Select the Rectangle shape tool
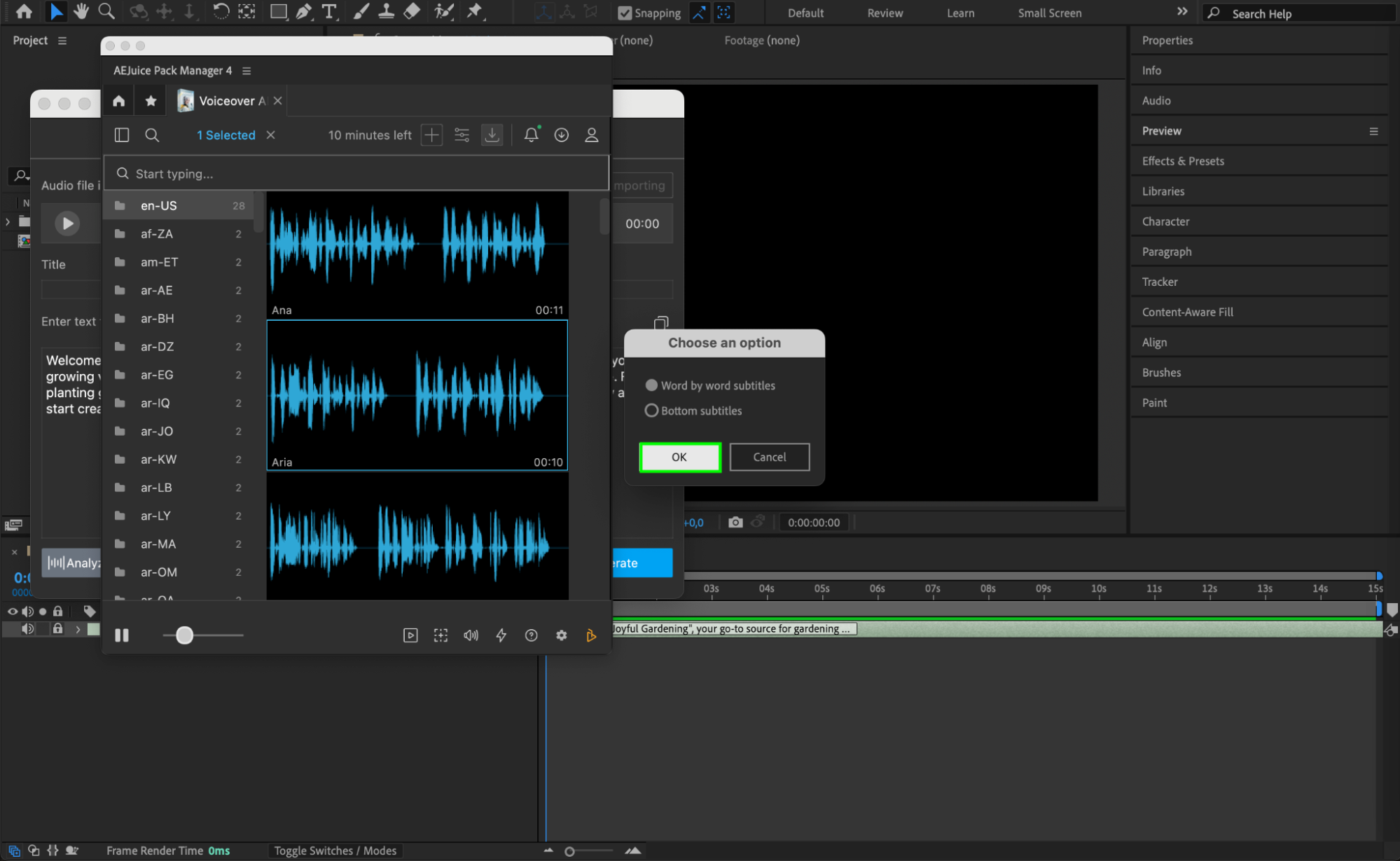Image resolution: width=1400 pixels, height=861 pixels. tap(278, 11)
